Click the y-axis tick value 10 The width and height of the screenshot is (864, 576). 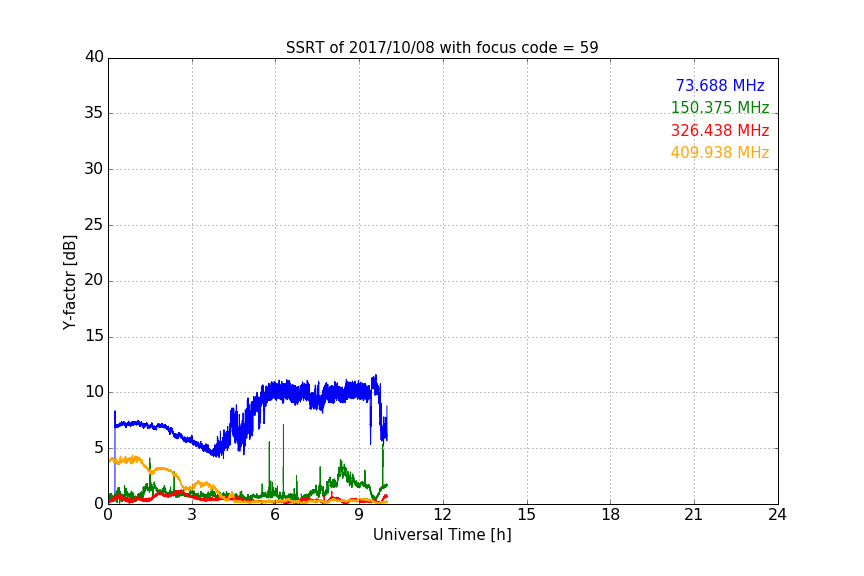coord(94,392)
